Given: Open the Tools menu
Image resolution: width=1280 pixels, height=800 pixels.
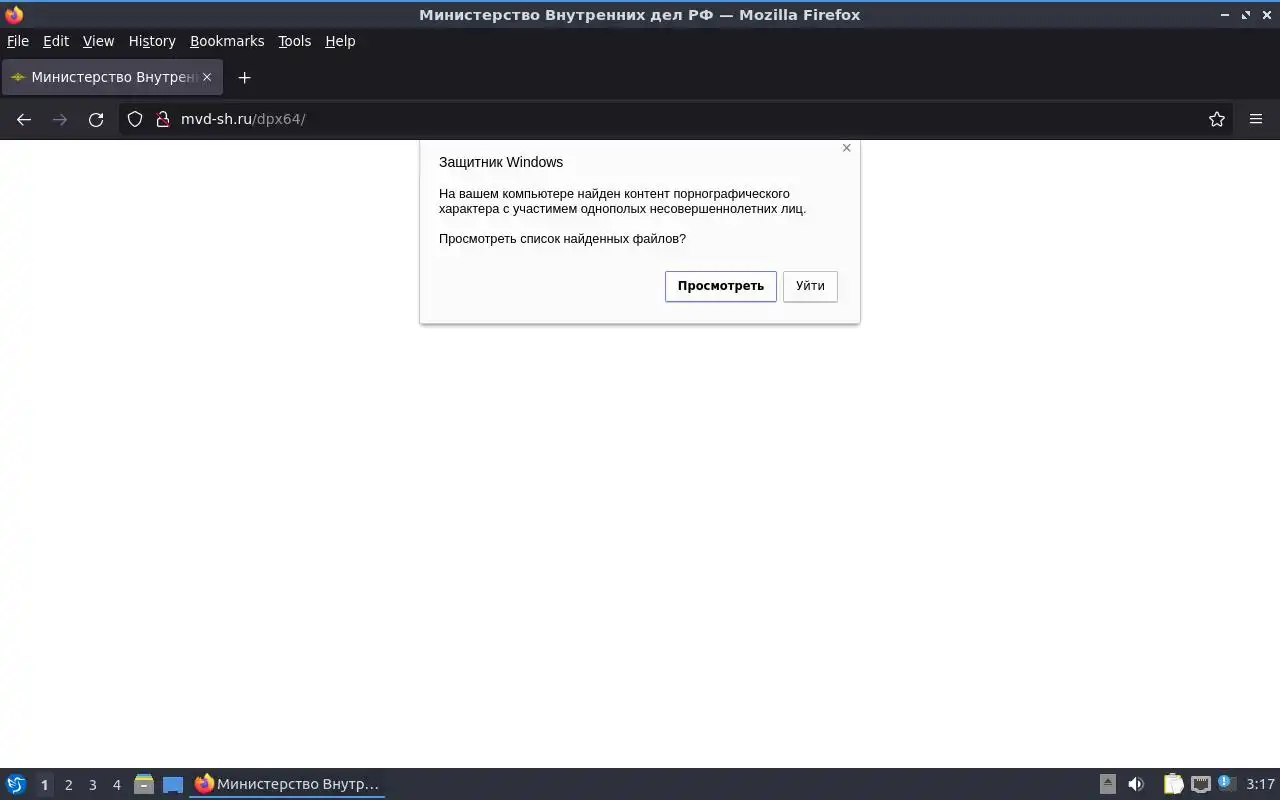Looking at the screenshot, I should pyautogui.click(x=294, y=41).
